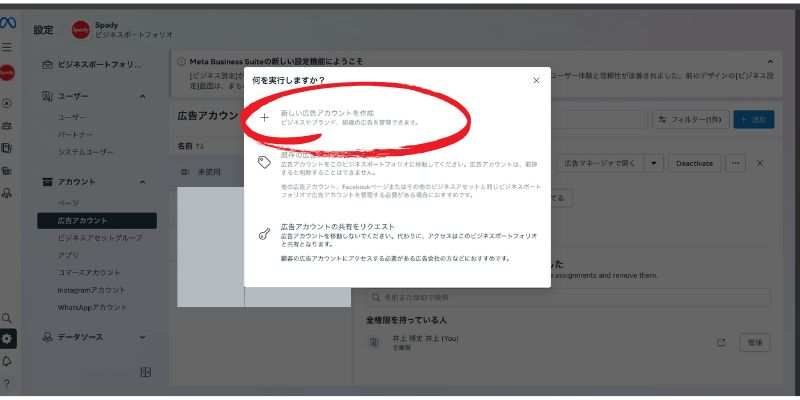Screen dimensions: 800x400
Task: Click the Deactivate button
Action: (694, 163)
